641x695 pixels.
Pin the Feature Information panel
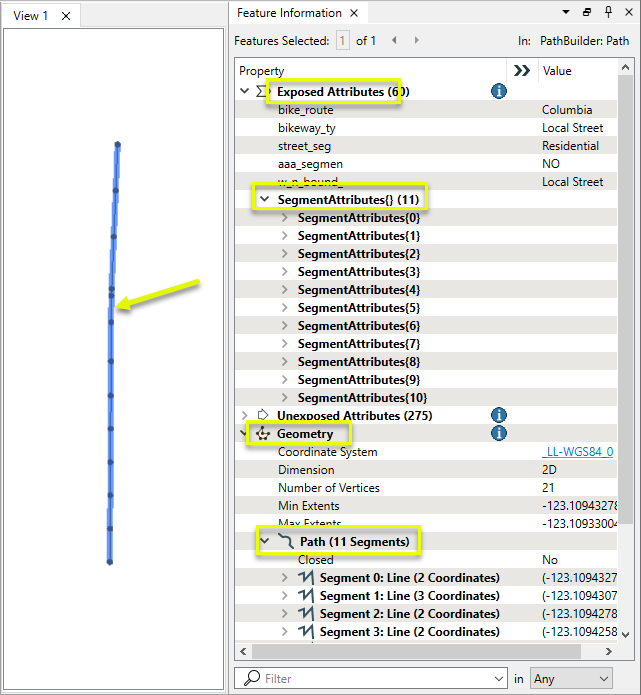[608, 12]
